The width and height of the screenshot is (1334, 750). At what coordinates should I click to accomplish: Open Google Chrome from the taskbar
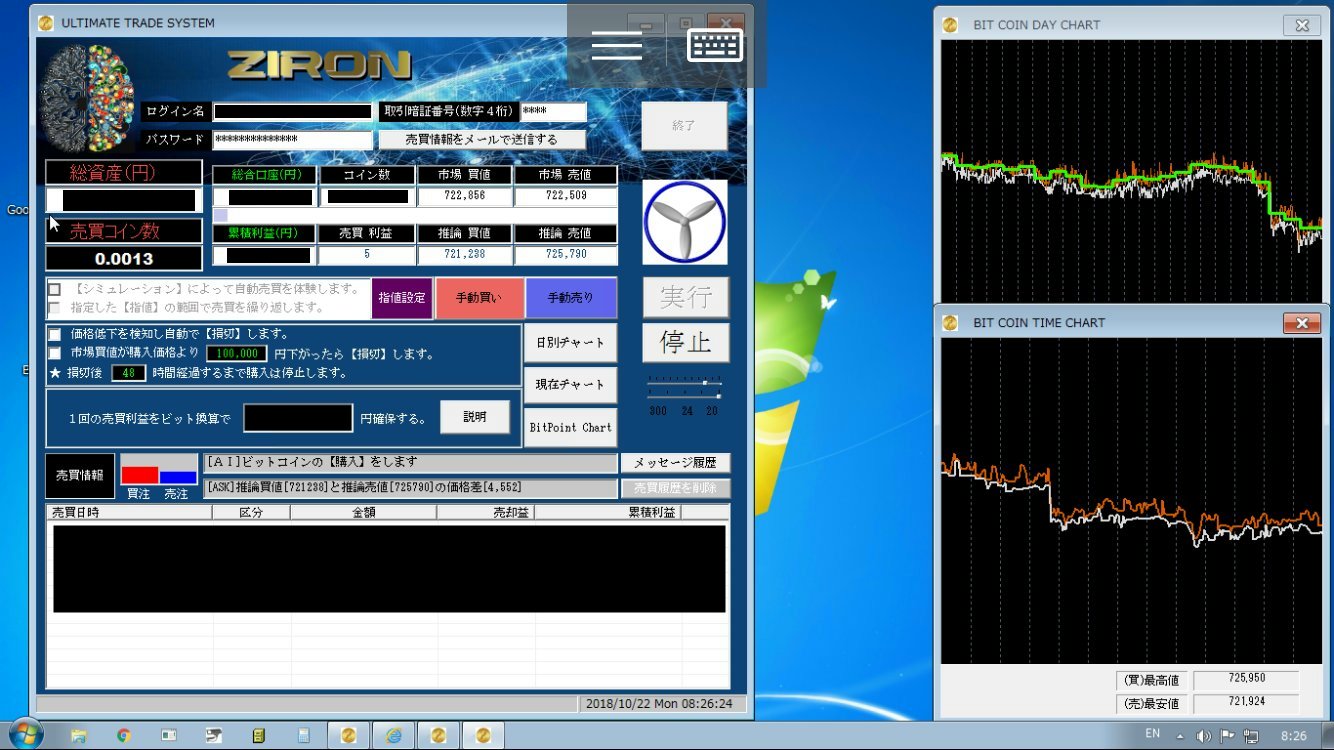click(x=124, y=735)
